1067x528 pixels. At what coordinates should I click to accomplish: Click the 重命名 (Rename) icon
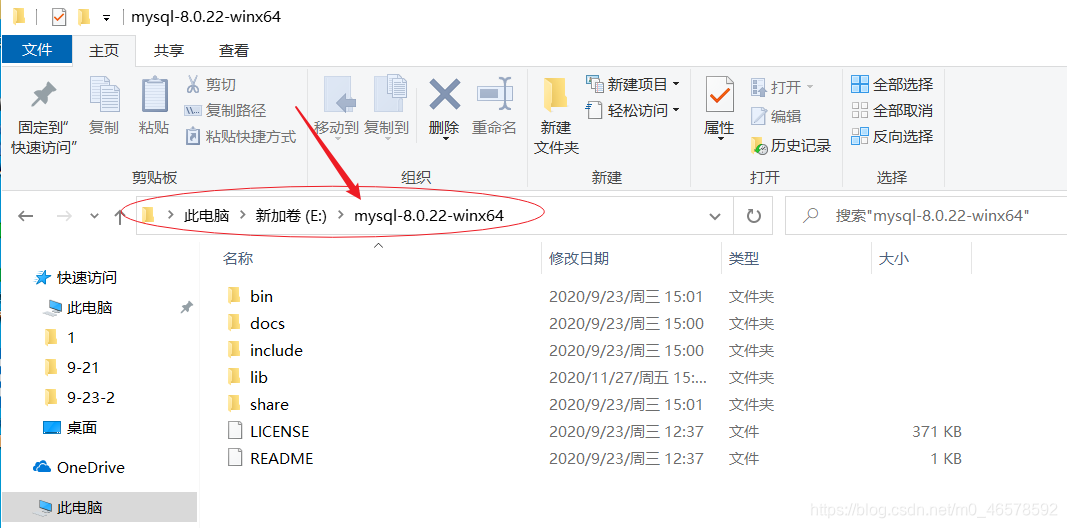[495, 94]
